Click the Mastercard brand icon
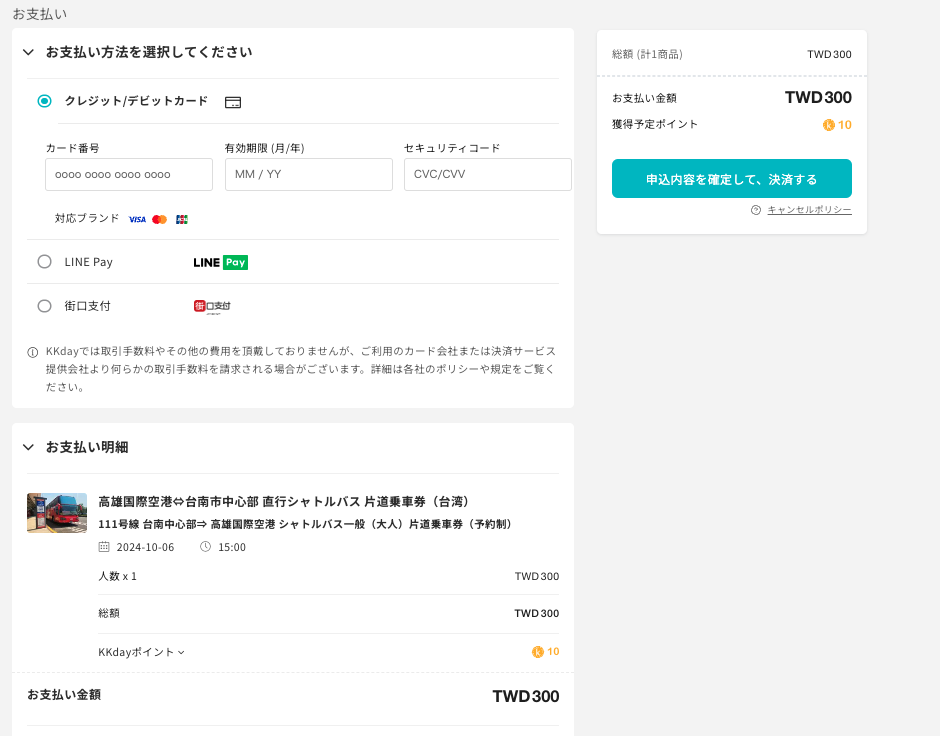The width and height of the screenshot is (940, 736). tap(159, 219)
